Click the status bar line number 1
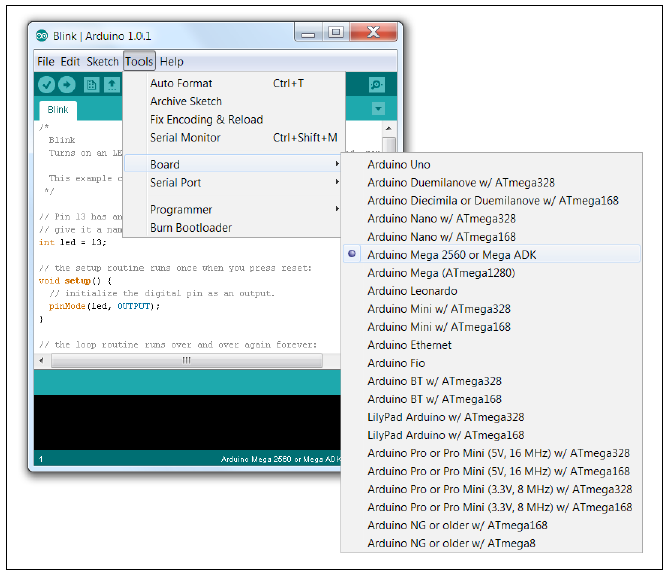The width and height of the screenshot is (669, 579). (41, 460)
